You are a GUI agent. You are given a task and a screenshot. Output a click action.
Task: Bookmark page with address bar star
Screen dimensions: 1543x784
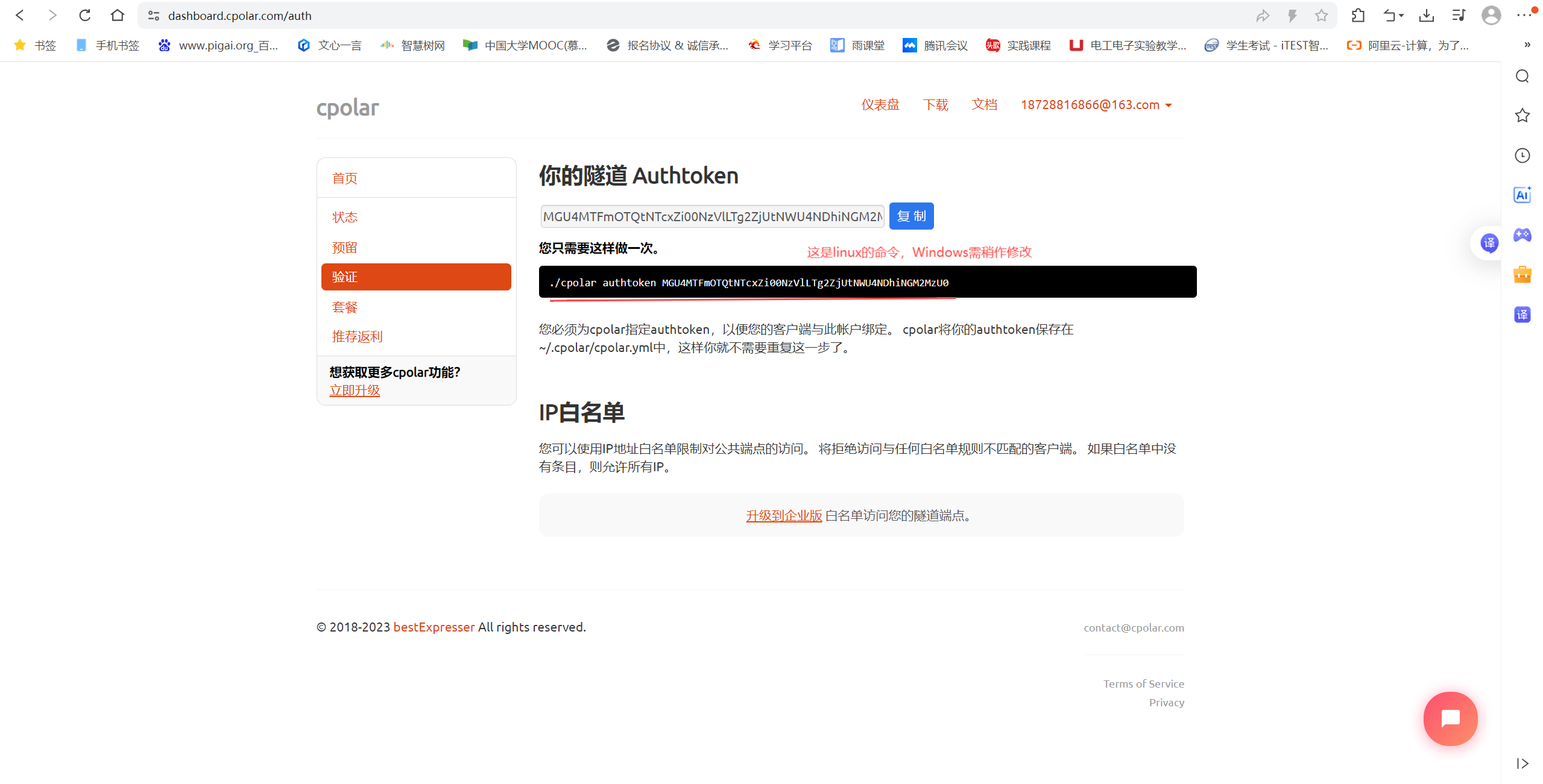coord(1321,16)
